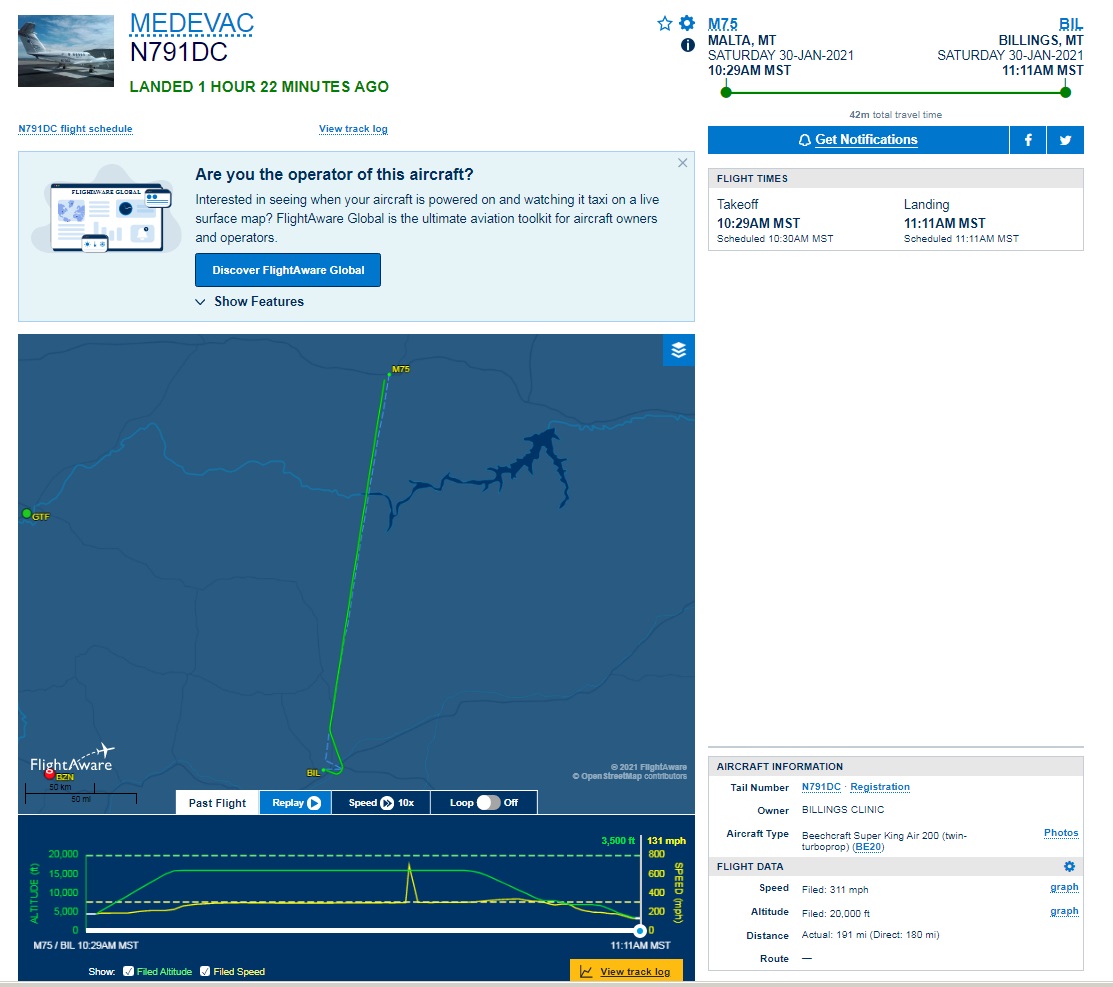The image size is (1113, 987).
Task: Click the Flight Data gear icon
Action: pos(1069,866)
